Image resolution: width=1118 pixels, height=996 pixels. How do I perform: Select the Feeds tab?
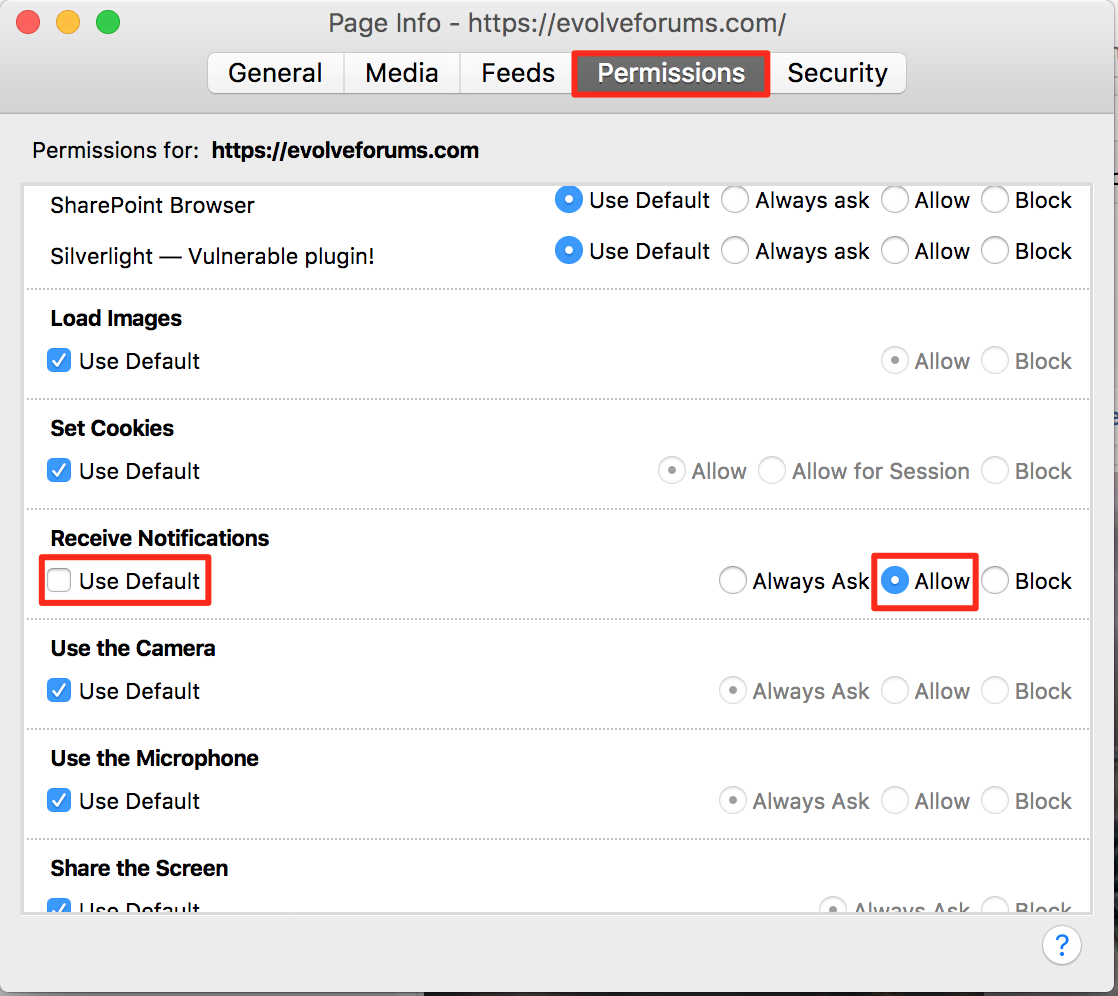coord(517,73)
